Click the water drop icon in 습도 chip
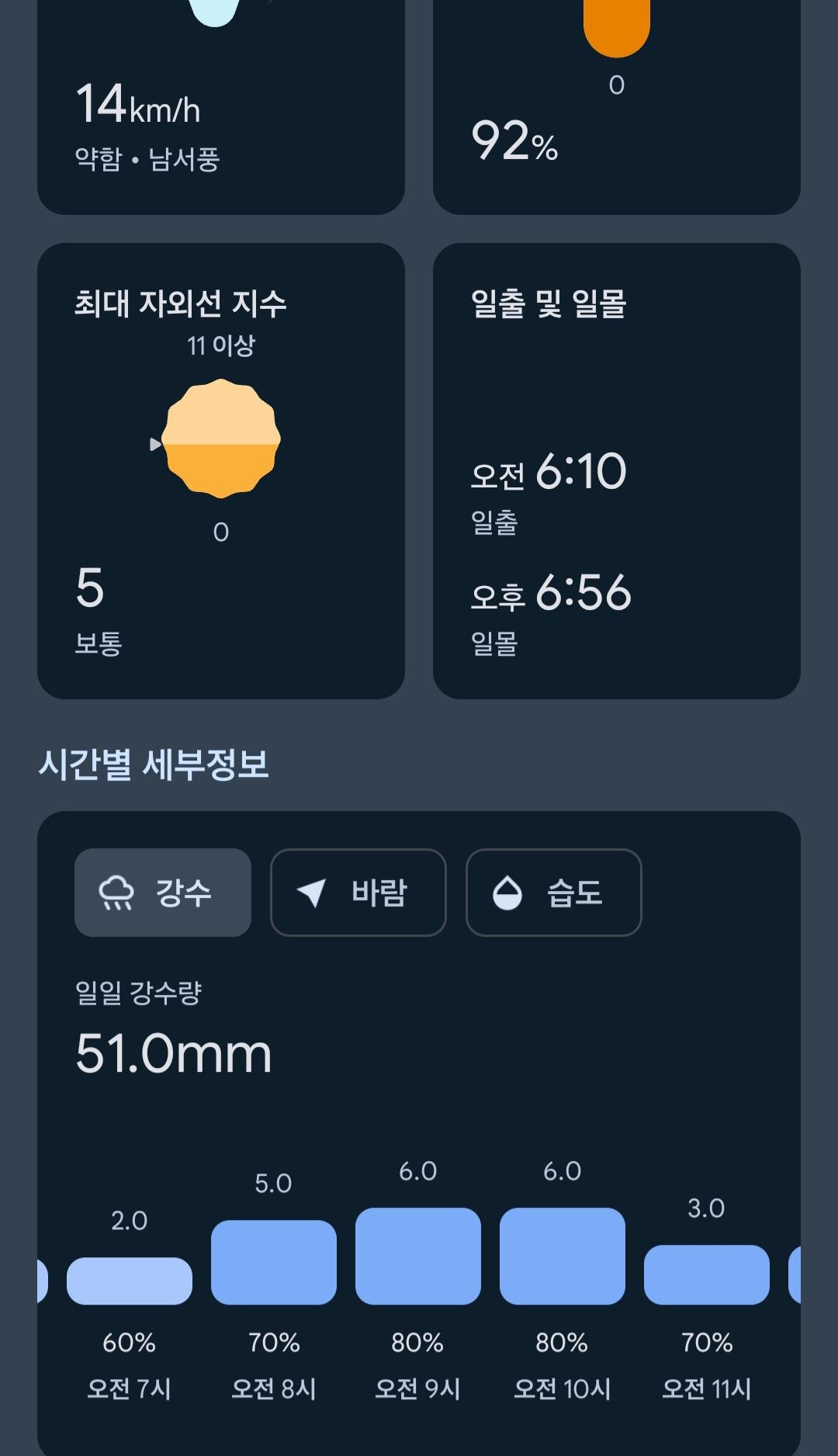Image resolution: width=838 pixels, height=1456 pixels. [507, 893]
